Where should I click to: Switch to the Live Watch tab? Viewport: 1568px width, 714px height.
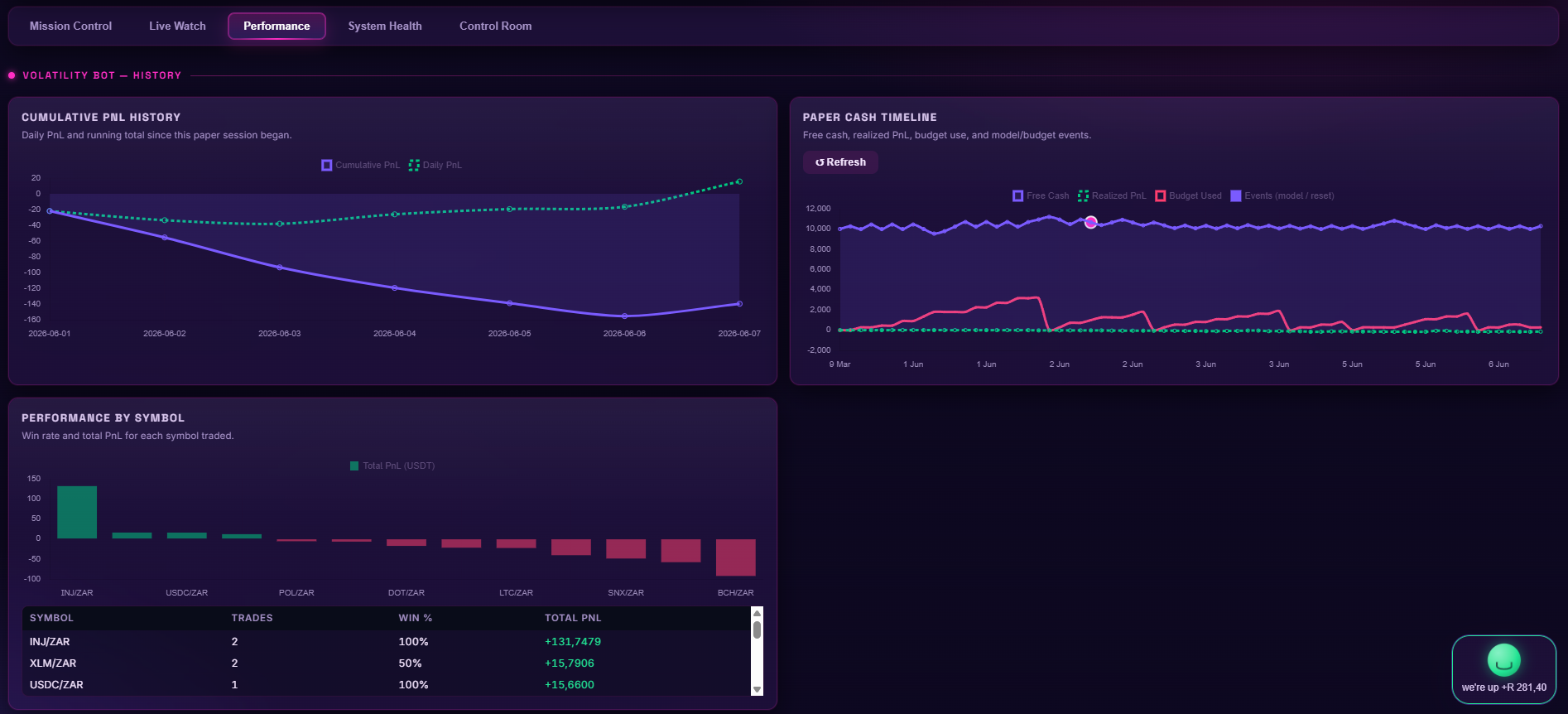[177, 26]
